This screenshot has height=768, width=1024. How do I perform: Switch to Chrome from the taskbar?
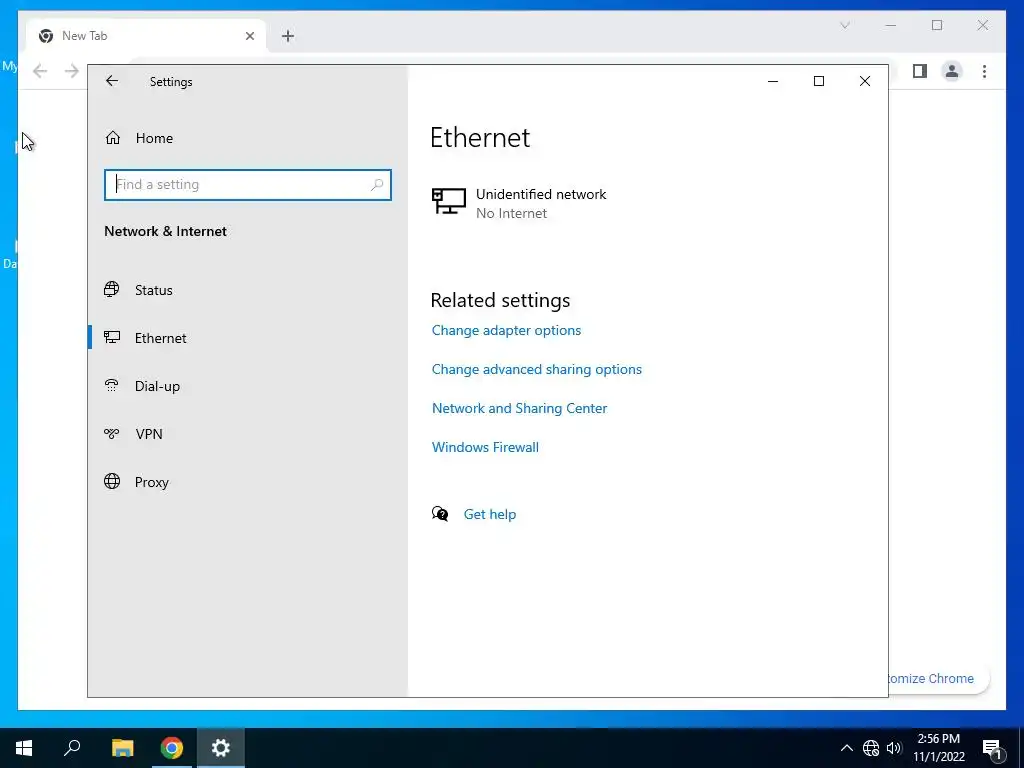pos(172,748)
